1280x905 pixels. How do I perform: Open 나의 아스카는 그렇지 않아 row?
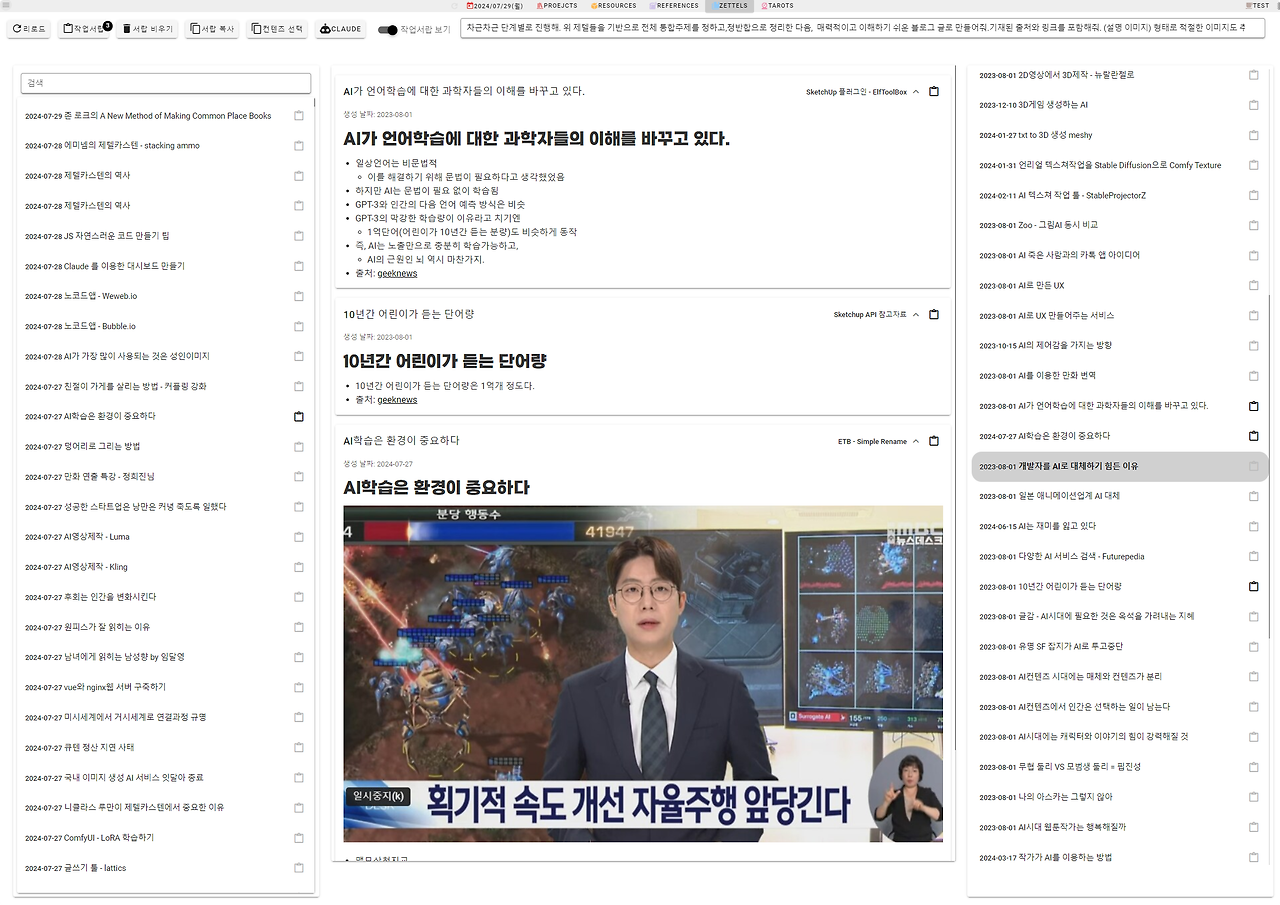(x=1120, y=797)
